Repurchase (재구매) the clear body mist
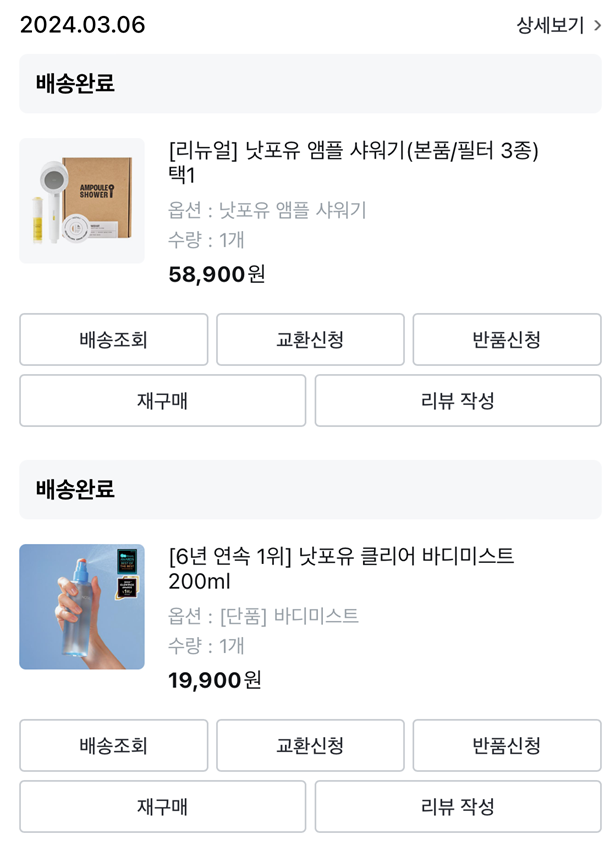 point(163,807)
